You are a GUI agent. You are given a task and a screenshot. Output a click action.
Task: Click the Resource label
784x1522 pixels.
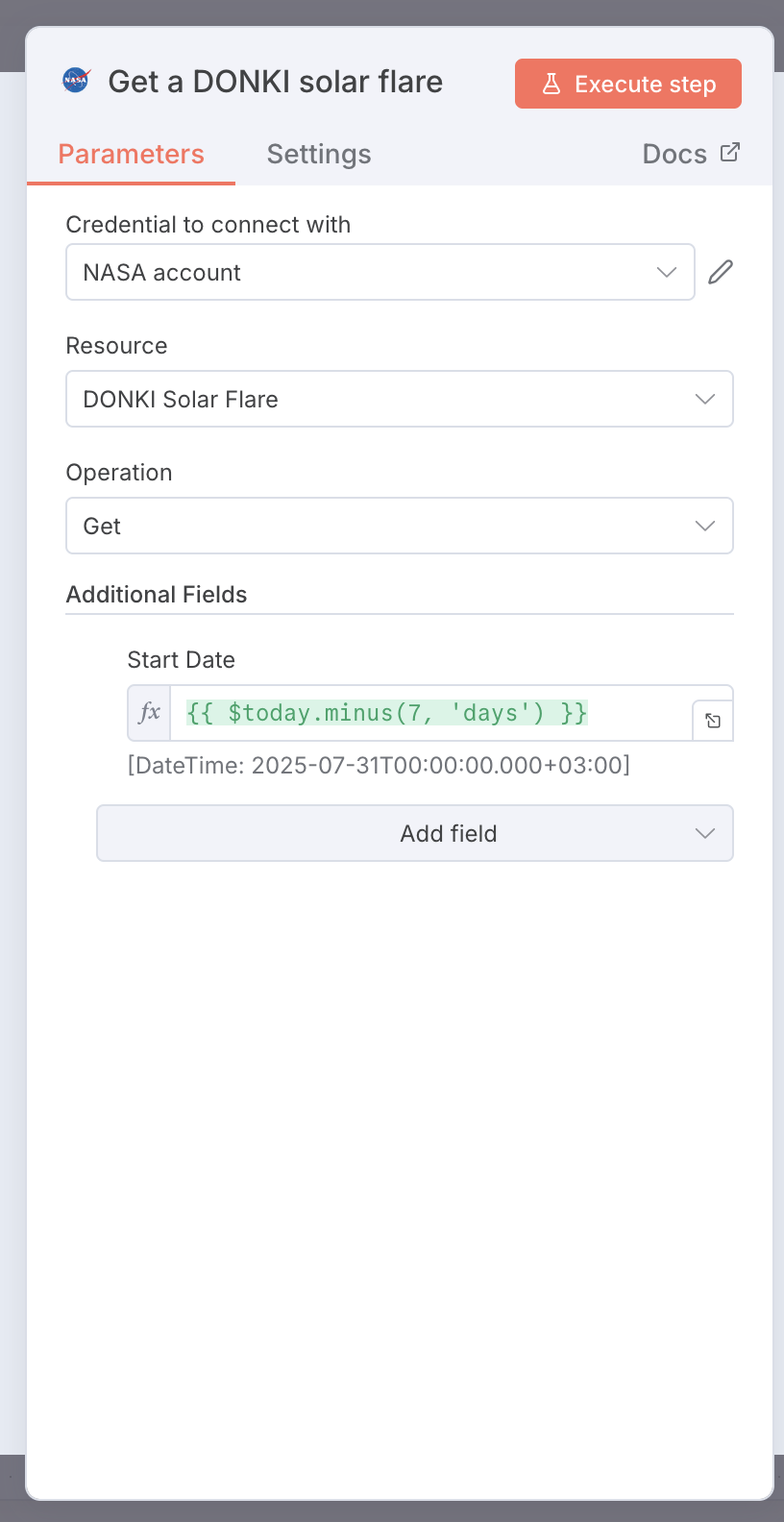click(x=117, y=346)
